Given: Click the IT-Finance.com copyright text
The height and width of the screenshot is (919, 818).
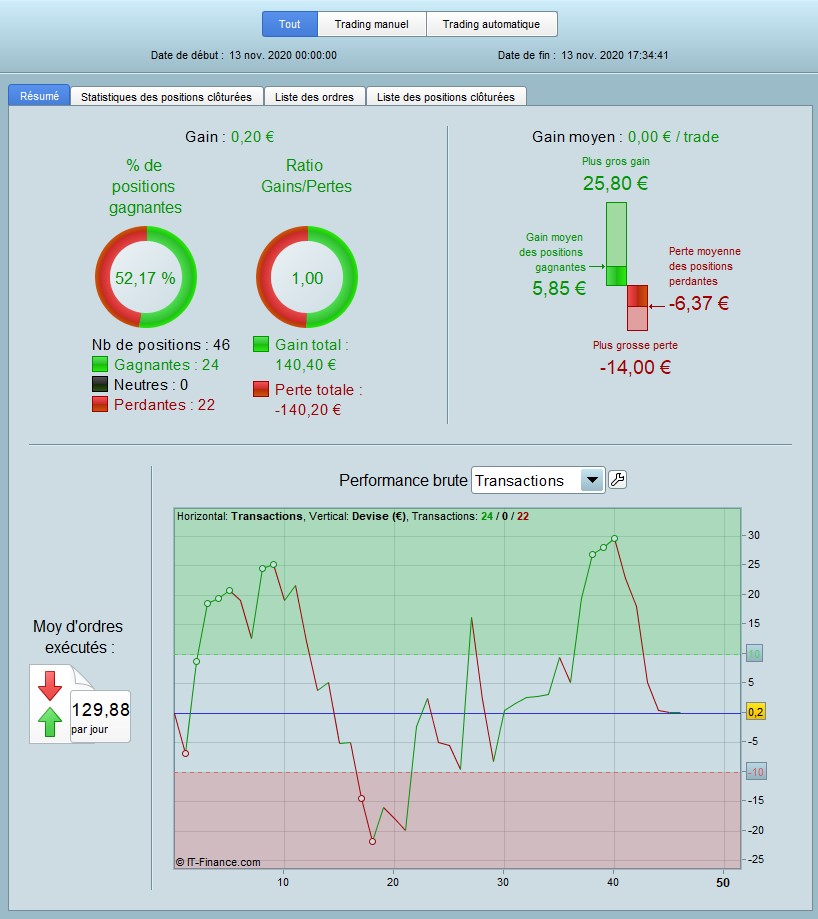Looking at the screenshot, I should click(218, 862).
